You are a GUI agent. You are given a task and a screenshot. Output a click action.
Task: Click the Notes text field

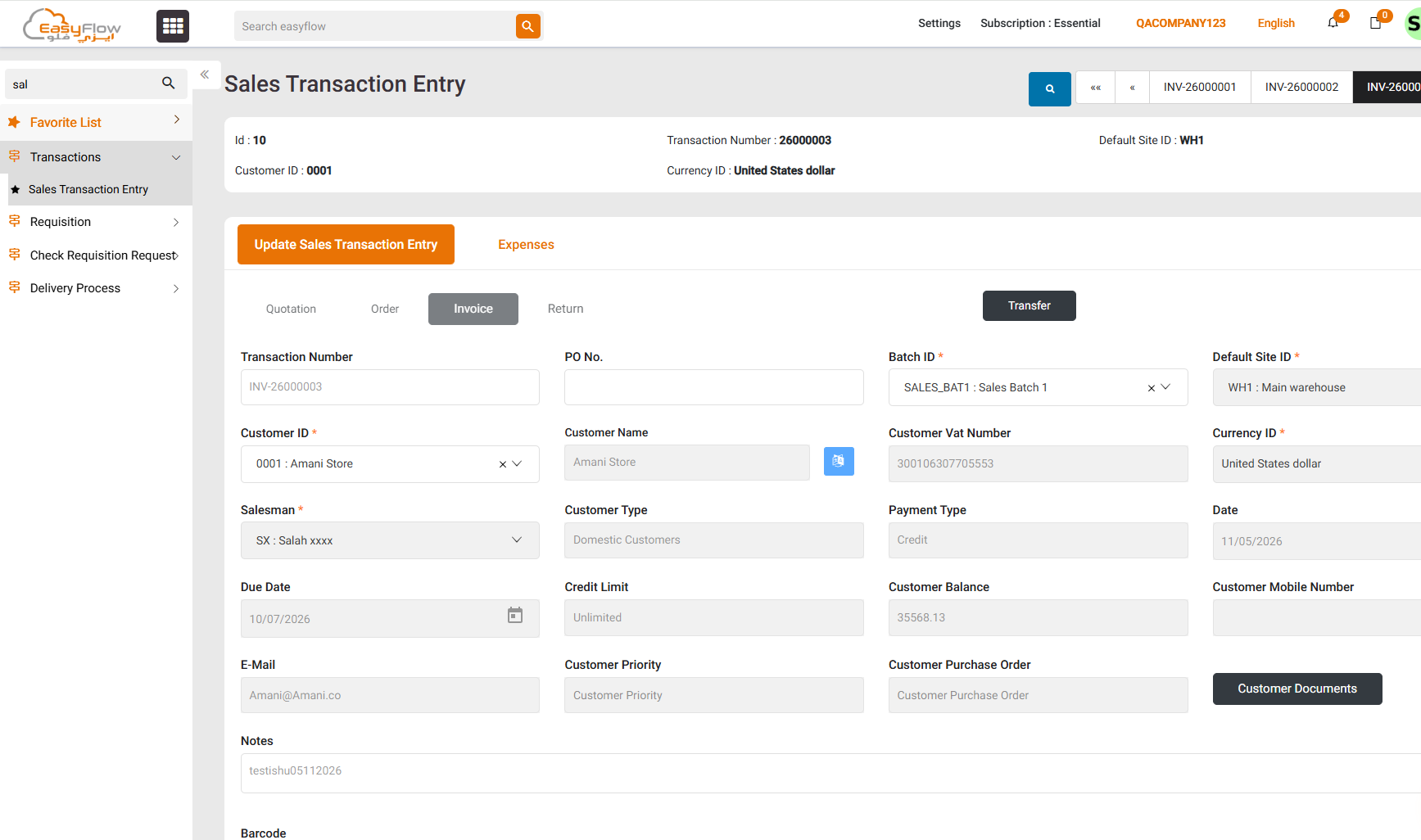click(830, 773)
